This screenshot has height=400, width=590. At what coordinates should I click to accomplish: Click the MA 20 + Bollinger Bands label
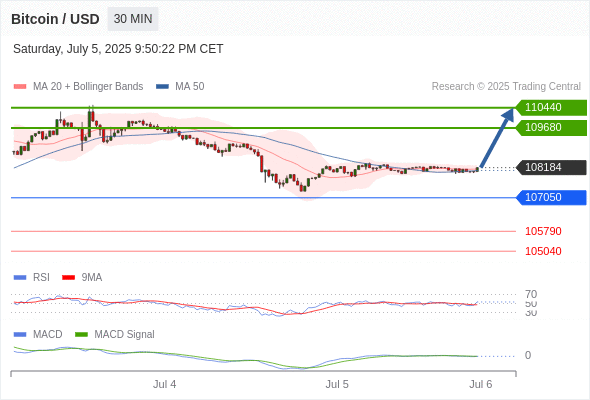point(88,87)
